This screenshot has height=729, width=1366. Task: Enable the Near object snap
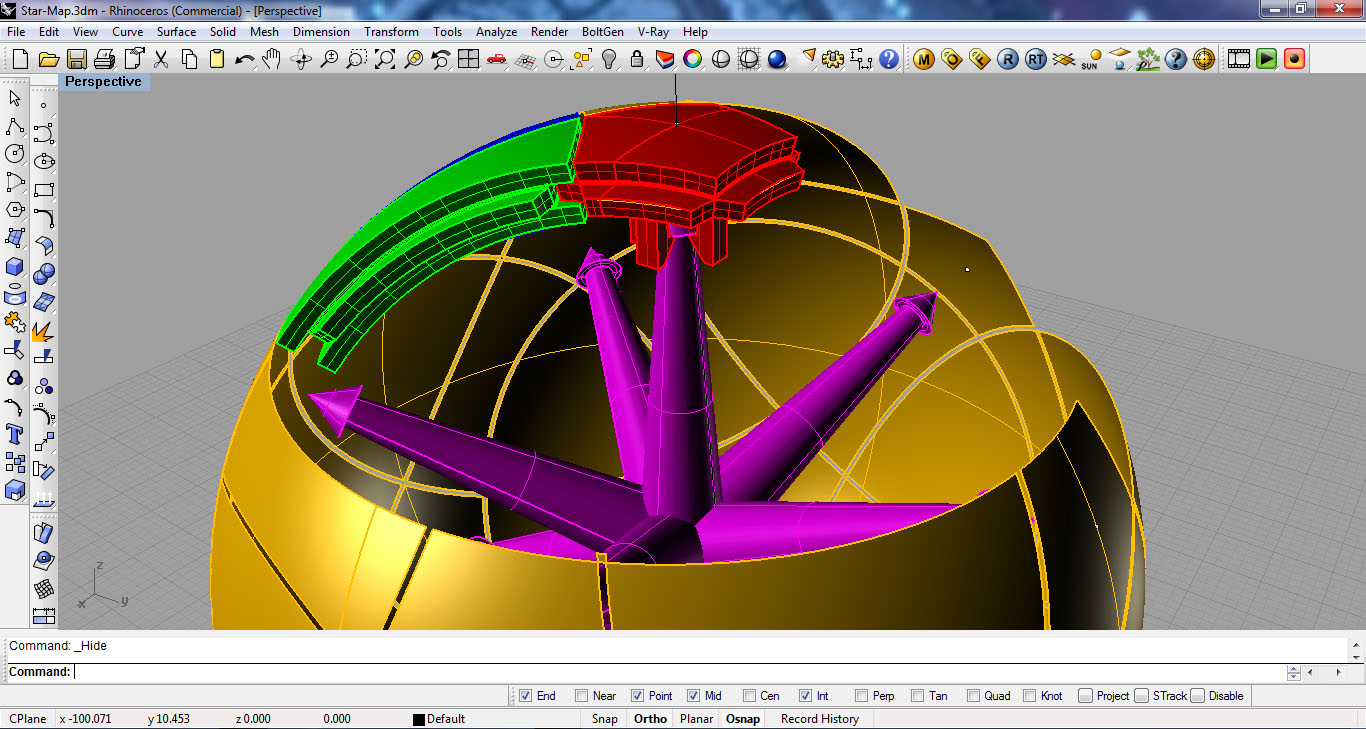click(581, 696)
